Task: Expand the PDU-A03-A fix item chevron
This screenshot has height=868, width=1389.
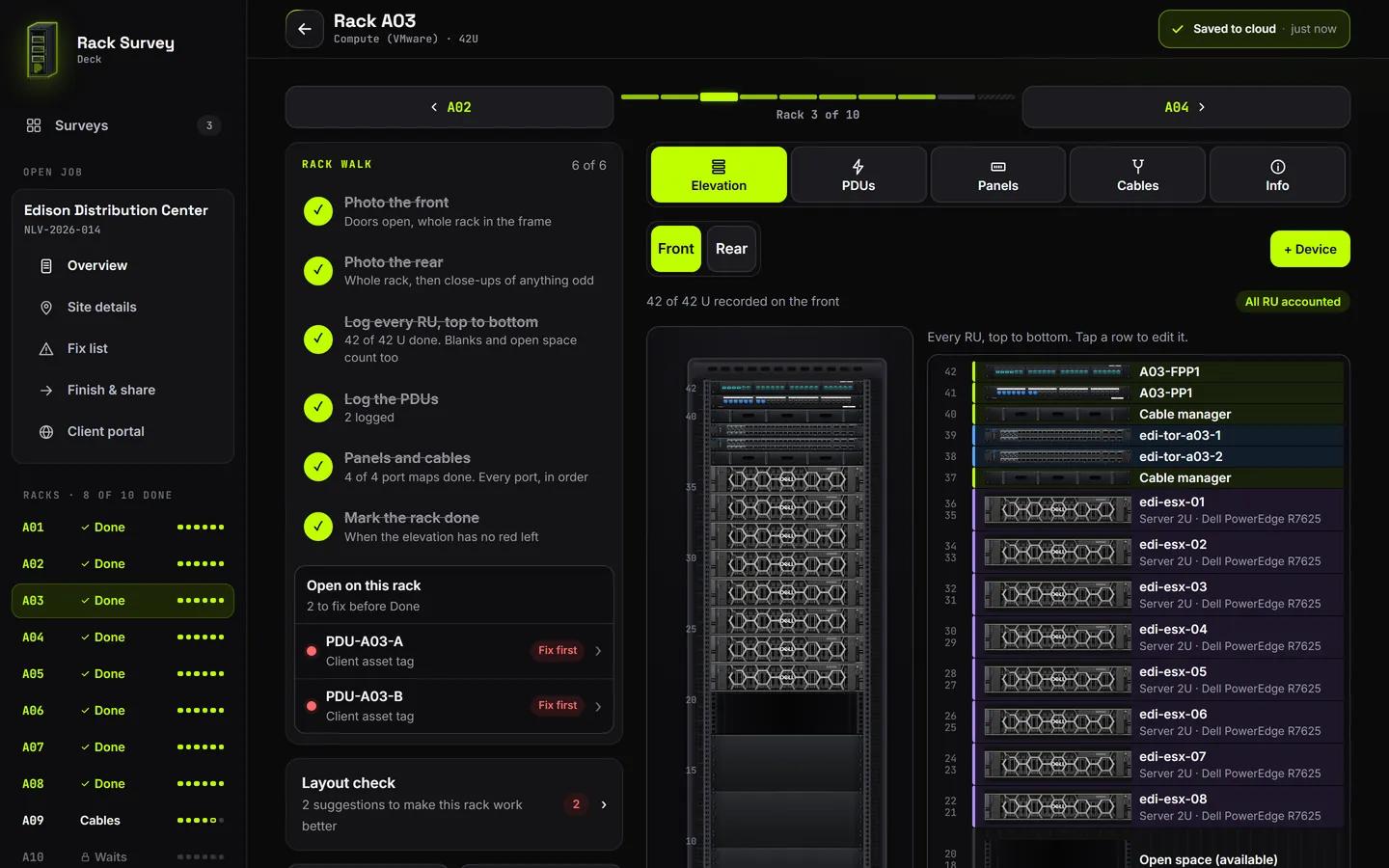Action: (598, 651)
